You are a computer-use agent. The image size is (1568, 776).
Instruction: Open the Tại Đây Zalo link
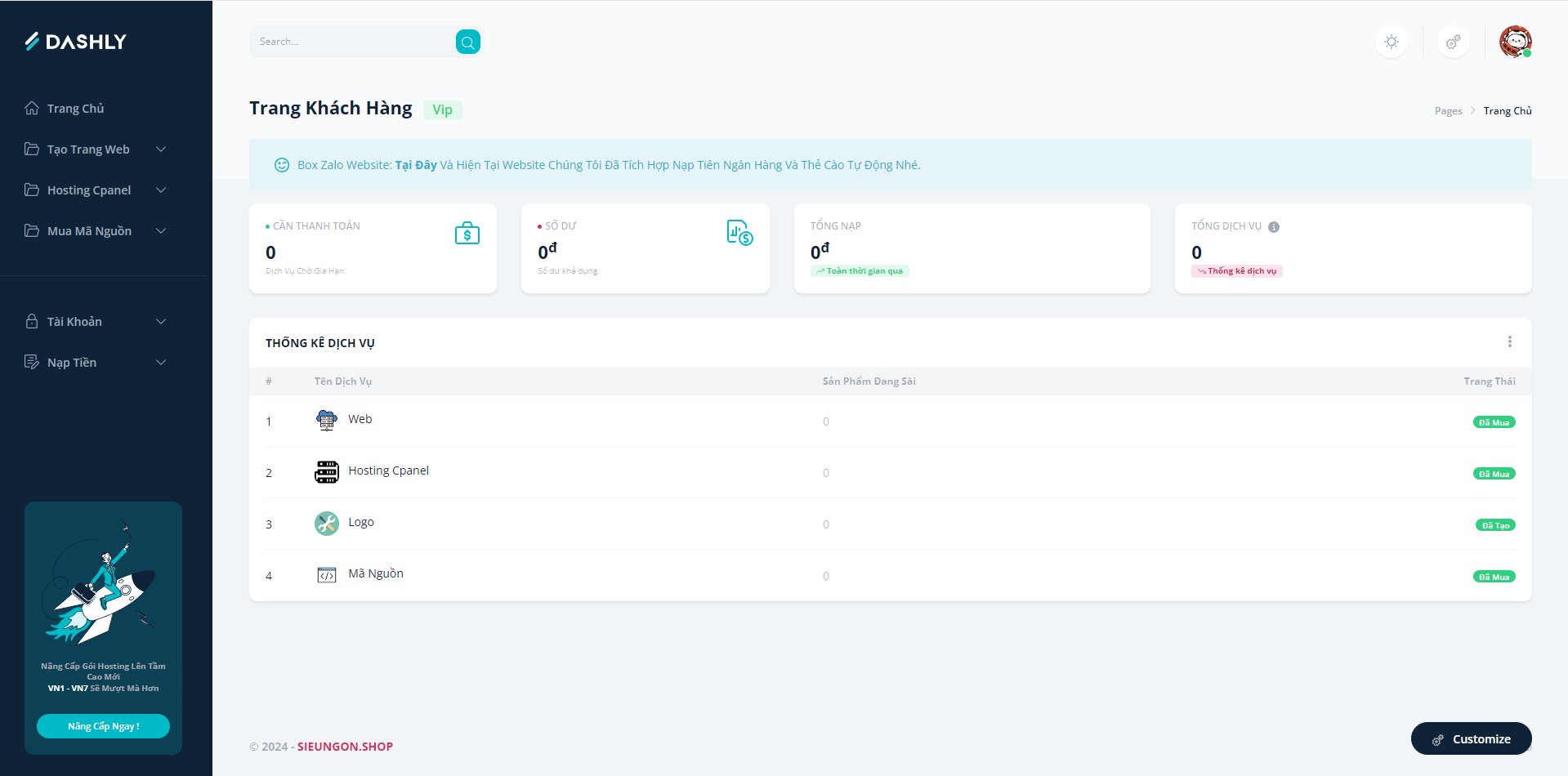[x=415, y=165]
